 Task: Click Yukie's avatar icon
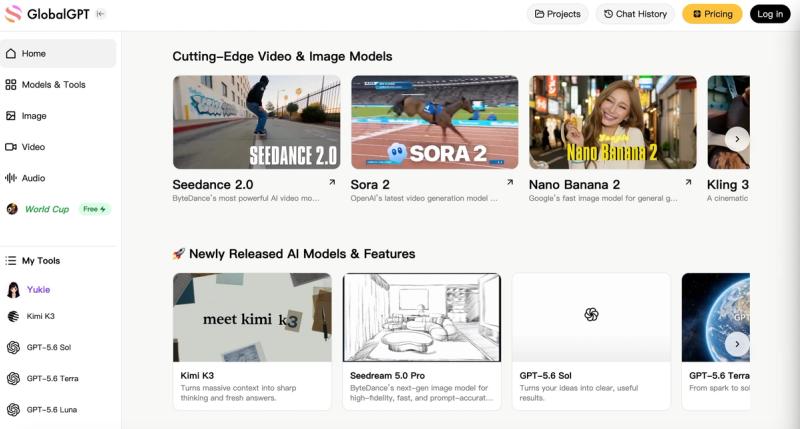[x=13, y=290]
